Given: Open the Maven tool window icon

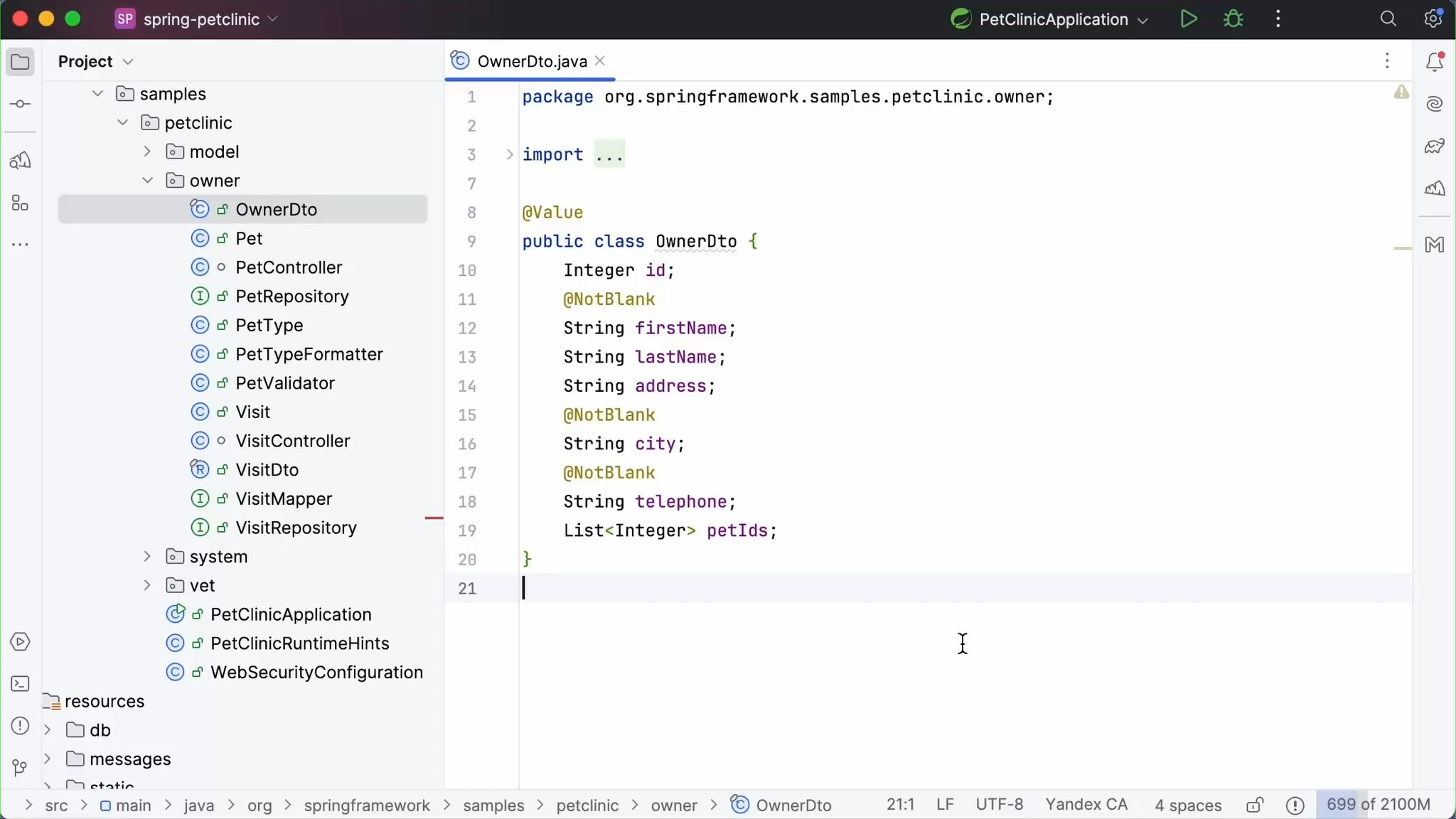Looking at the screenshot, I should pyautogui.click(x=1435, y=245).
